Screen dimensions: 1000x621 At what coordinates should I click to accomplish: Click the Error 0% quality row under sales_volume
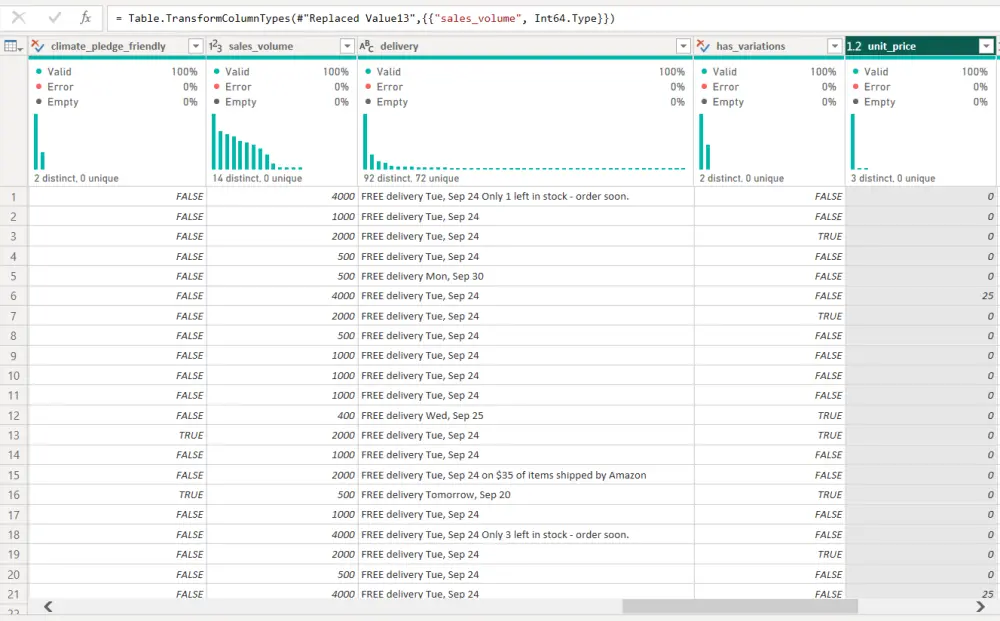281,87
